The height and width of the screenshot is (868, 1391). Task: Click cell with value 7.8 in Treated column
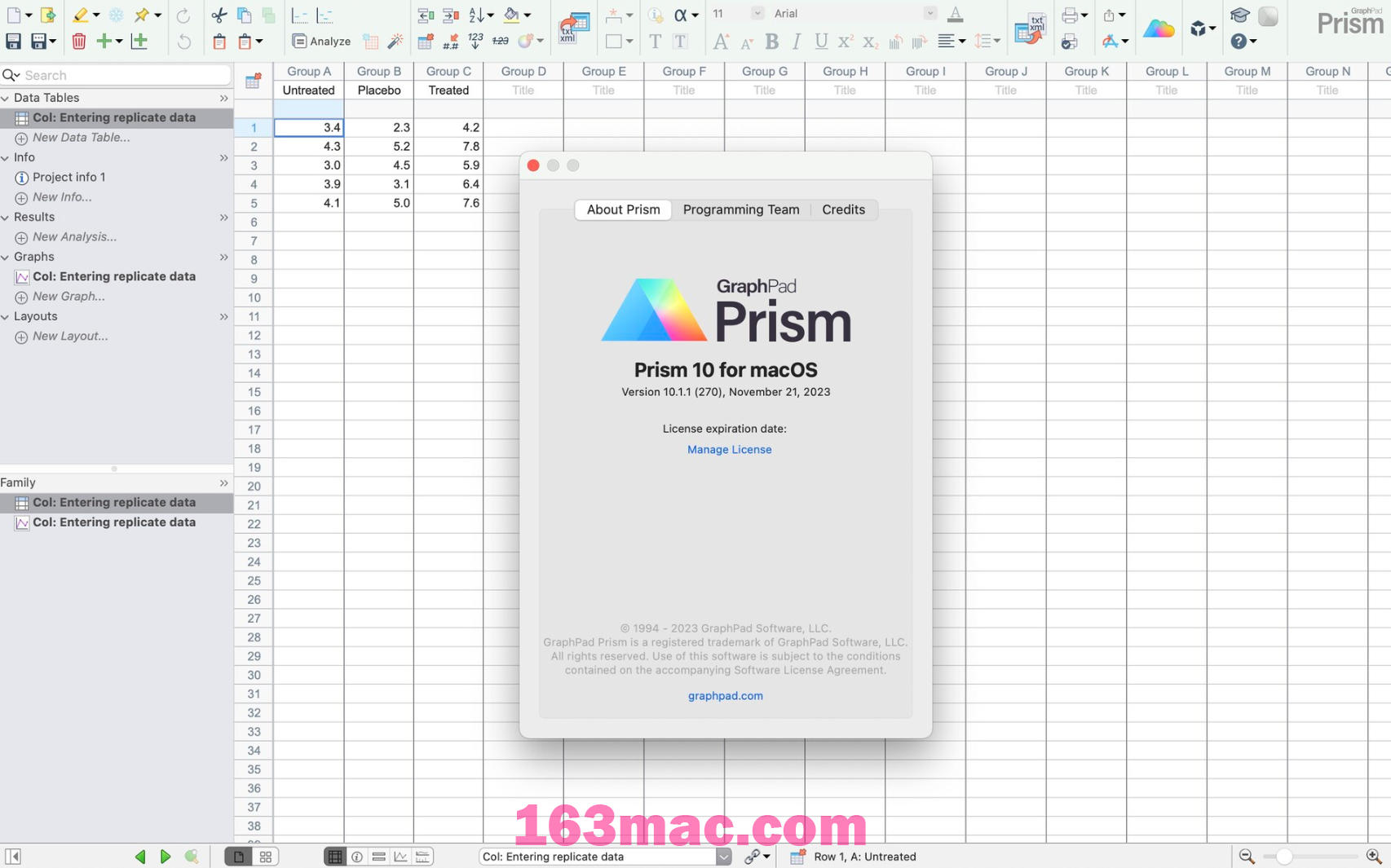click(x=448, y=146)
